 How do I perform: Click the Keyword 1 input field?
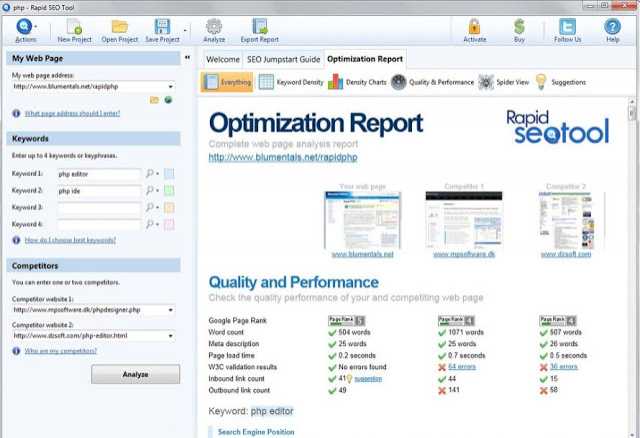(99, 174)
